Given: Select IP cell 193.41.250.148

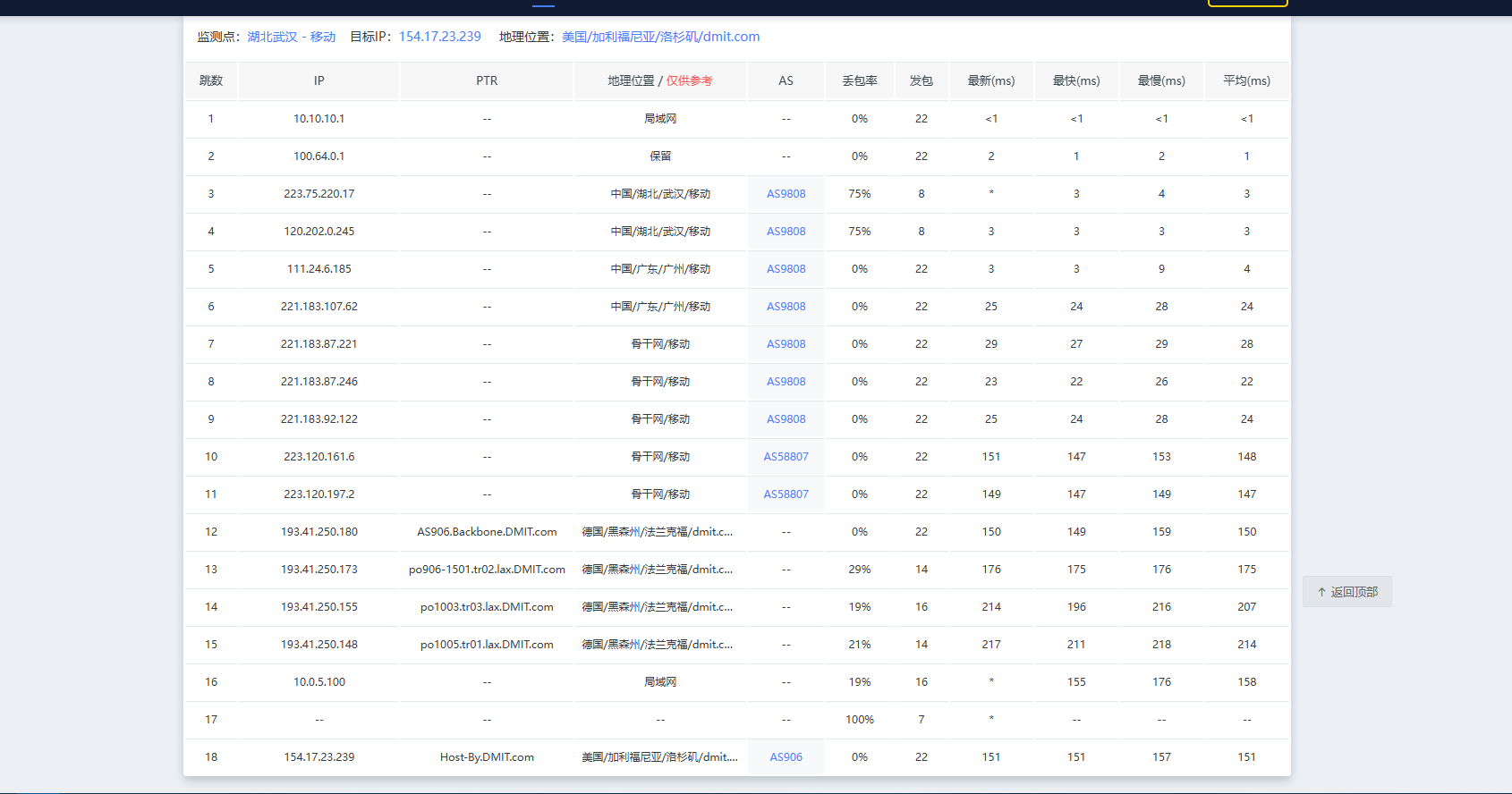Looking at the screenshot, I should [319, 645].
